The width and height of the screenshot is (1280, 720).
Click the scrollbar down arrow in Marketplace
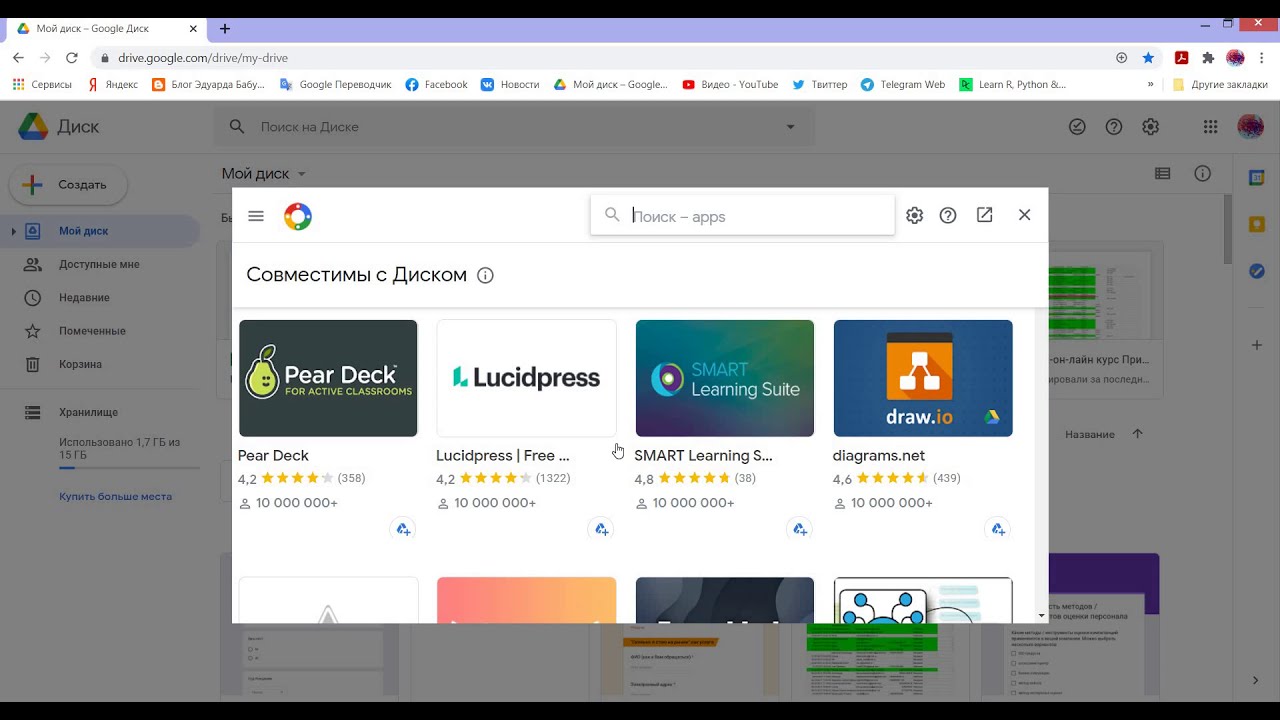[1042, 616]
